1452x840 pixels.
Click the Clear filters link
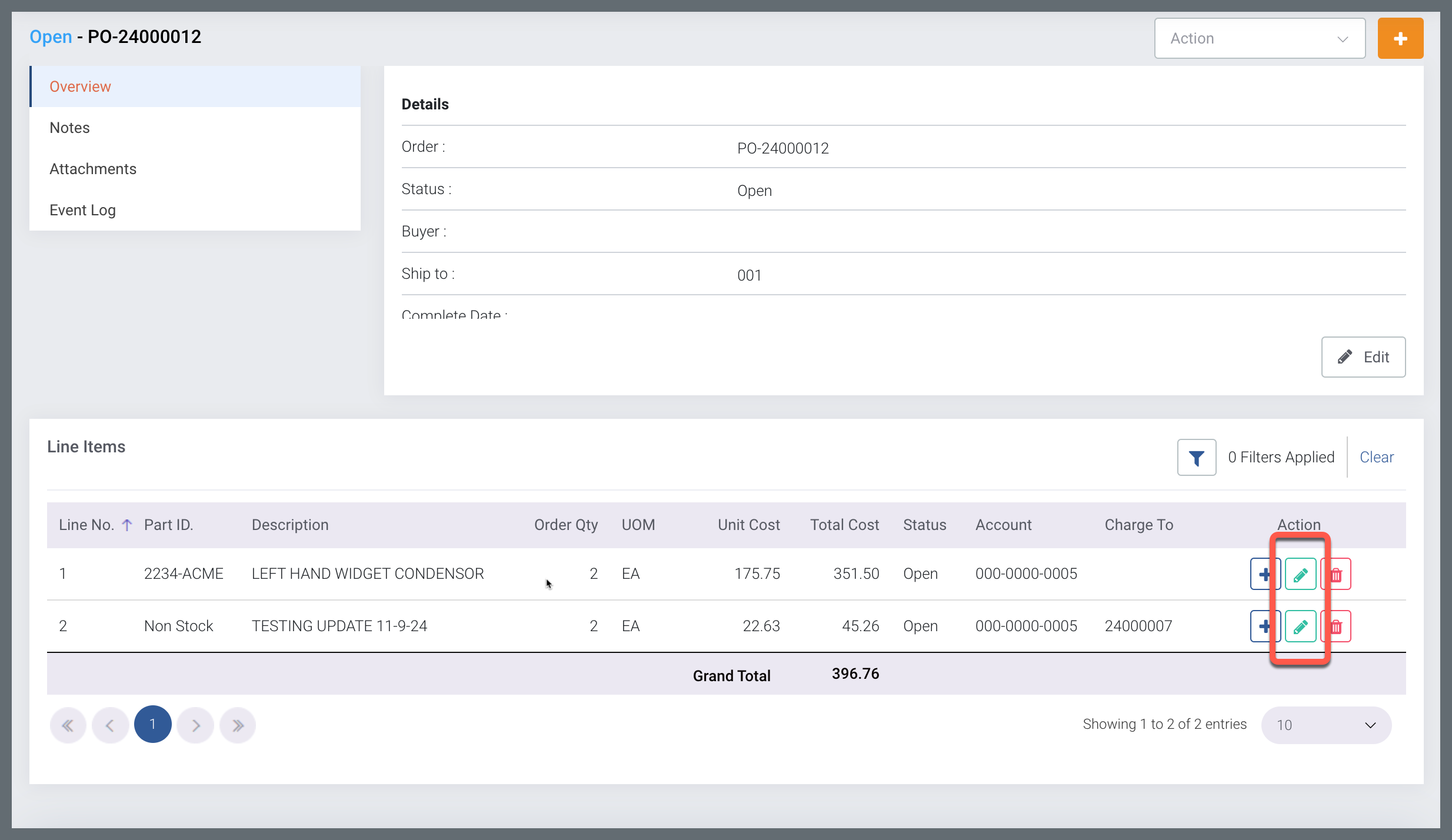(1376, 457)
